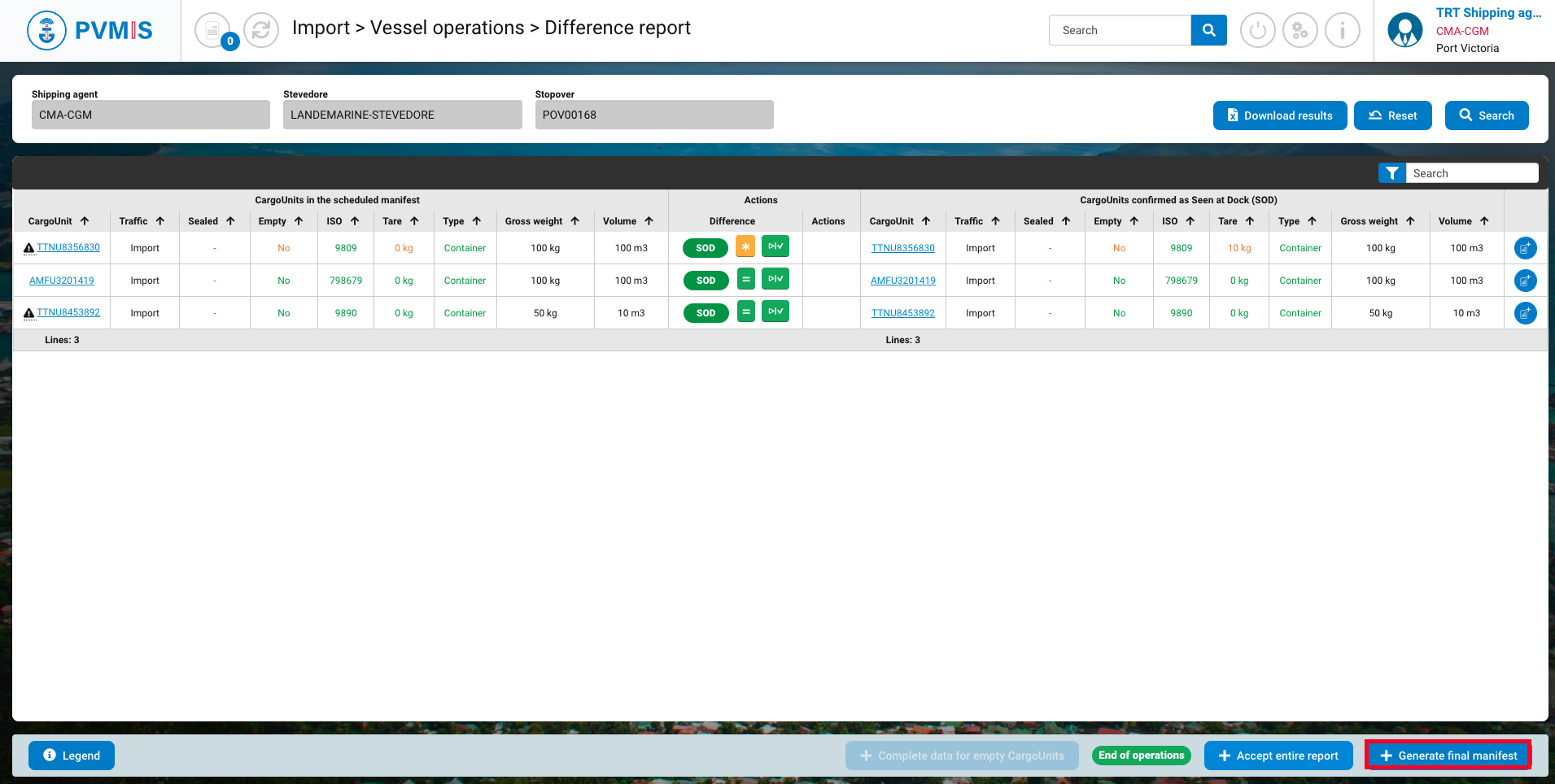Toggle the End of operations green badge
The height and width of the screenshot is (784, 1555).
click(x=1141, y=756)
